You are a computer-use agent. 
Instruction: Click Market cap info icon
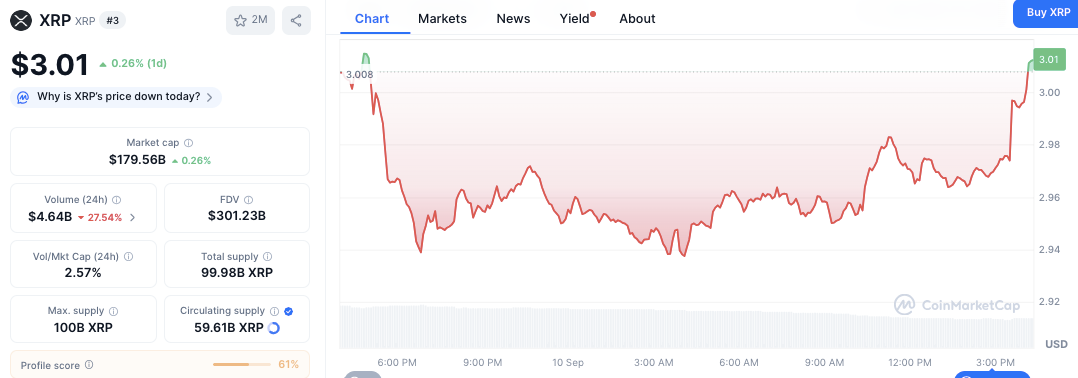pos(188,143)
